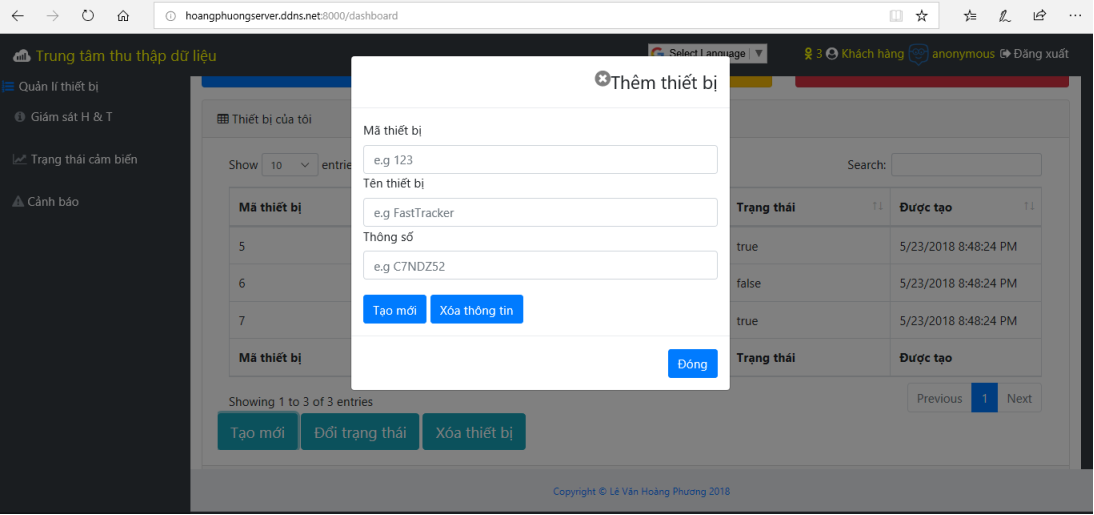
Task: Select the table row with Mã thiết bị 5
Action: (x=635, y=246)
